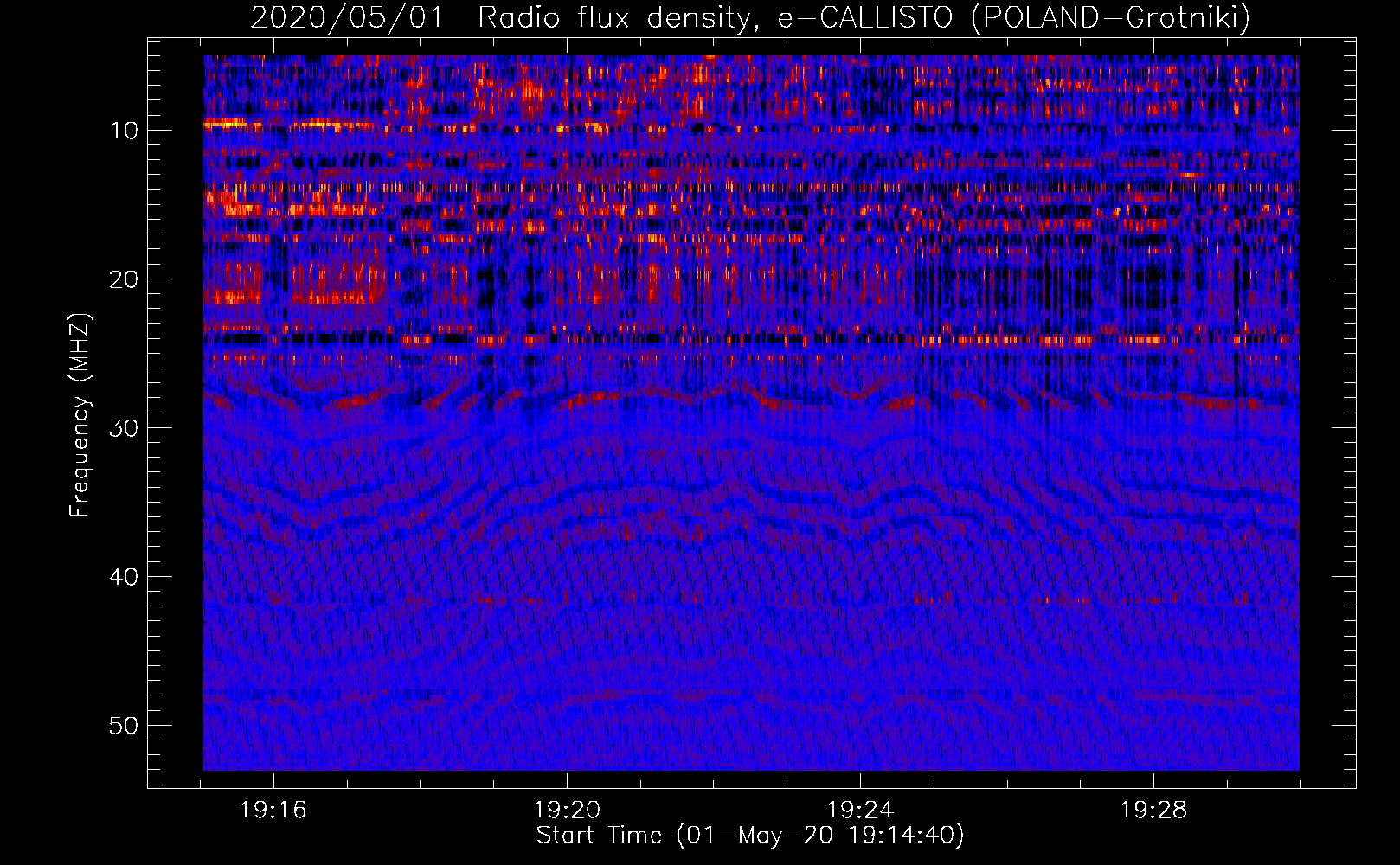Click the 19:24 time axis label
This screenshot has width=1400, height=865.
click(860, 811)
